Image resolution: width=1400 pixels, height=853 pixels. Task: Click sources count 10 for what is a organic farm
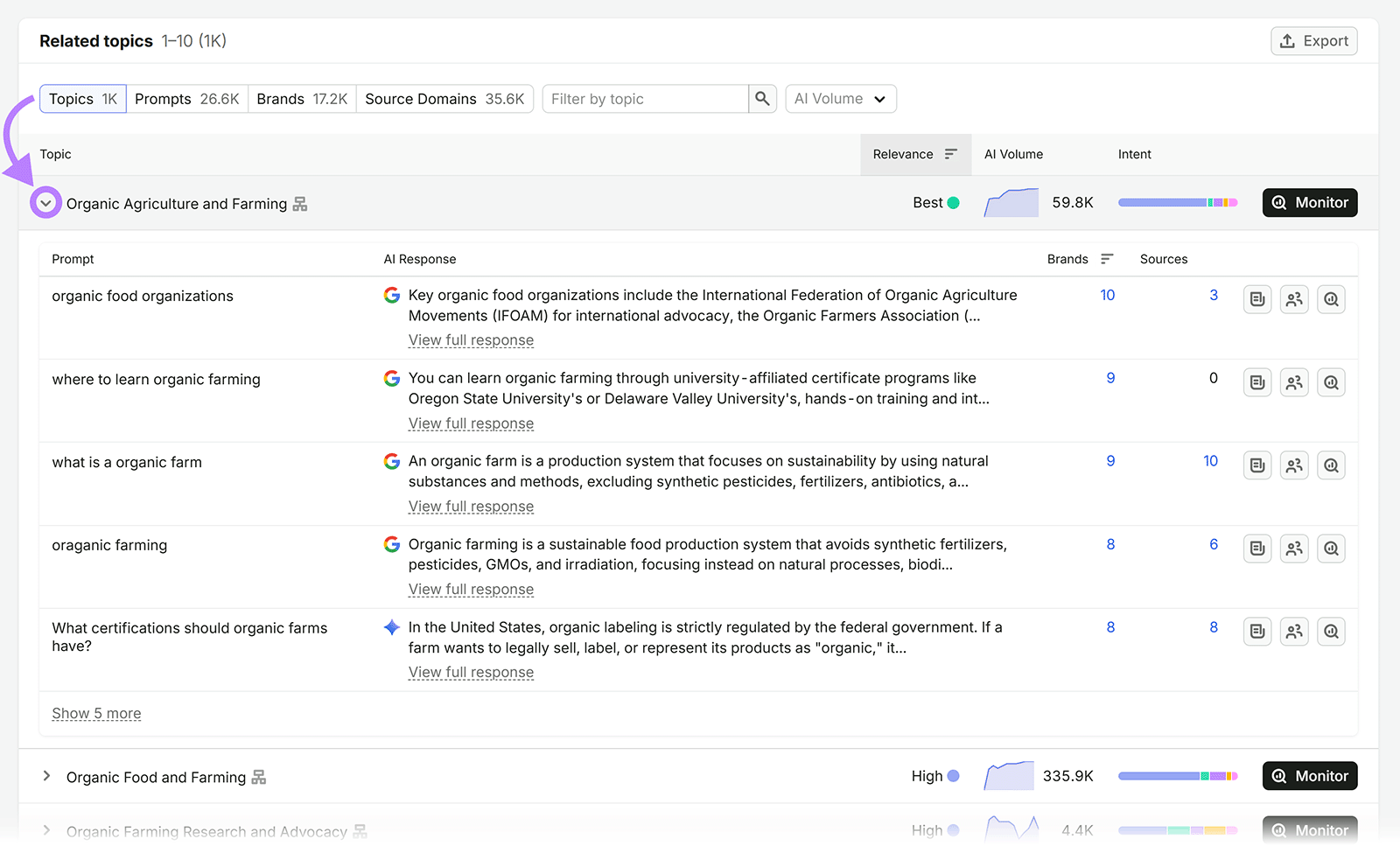click(x=1210, y=461)
